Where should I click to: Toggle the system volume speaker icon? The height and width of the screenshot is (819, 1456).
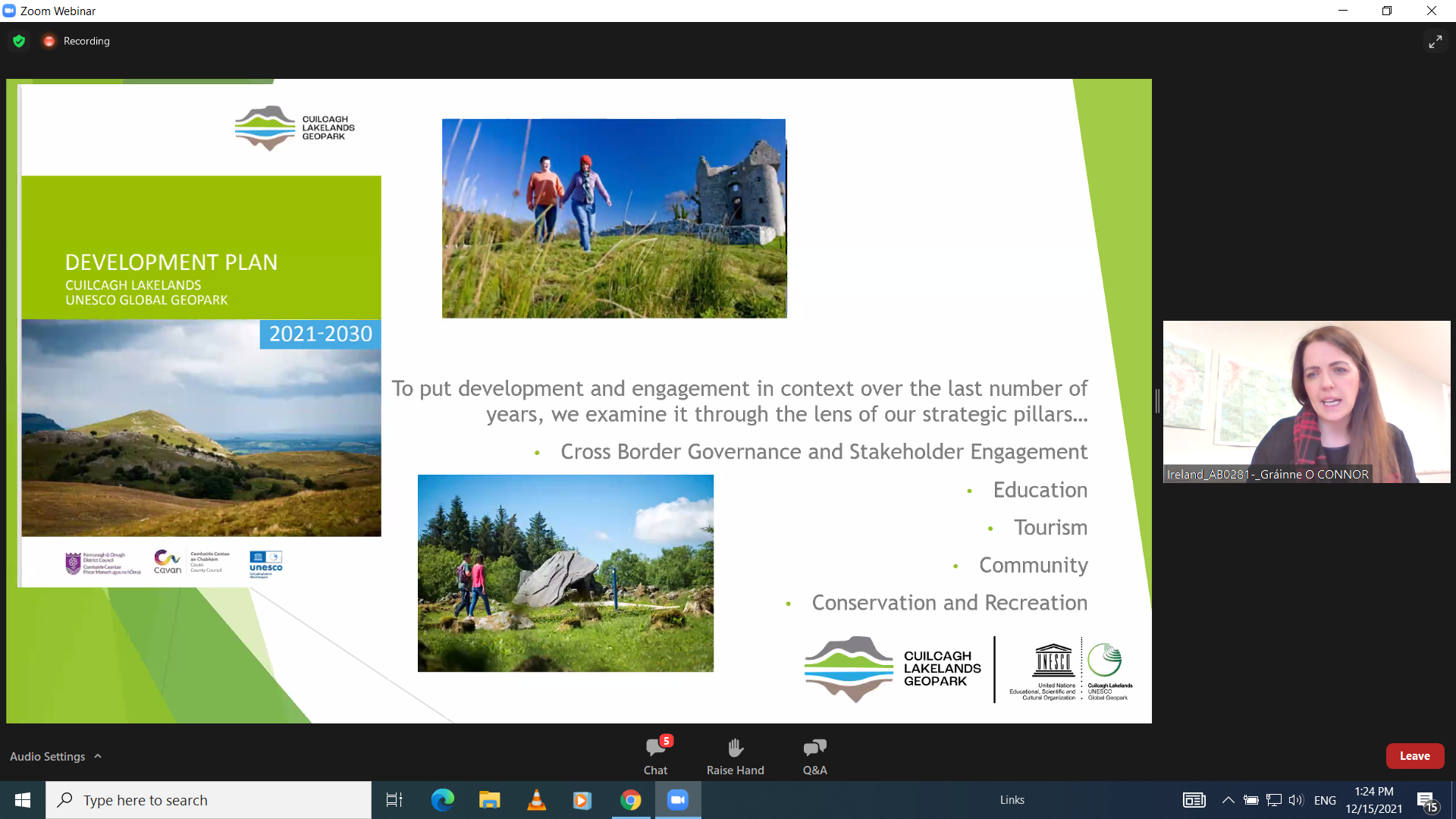tap(1295, 800)
